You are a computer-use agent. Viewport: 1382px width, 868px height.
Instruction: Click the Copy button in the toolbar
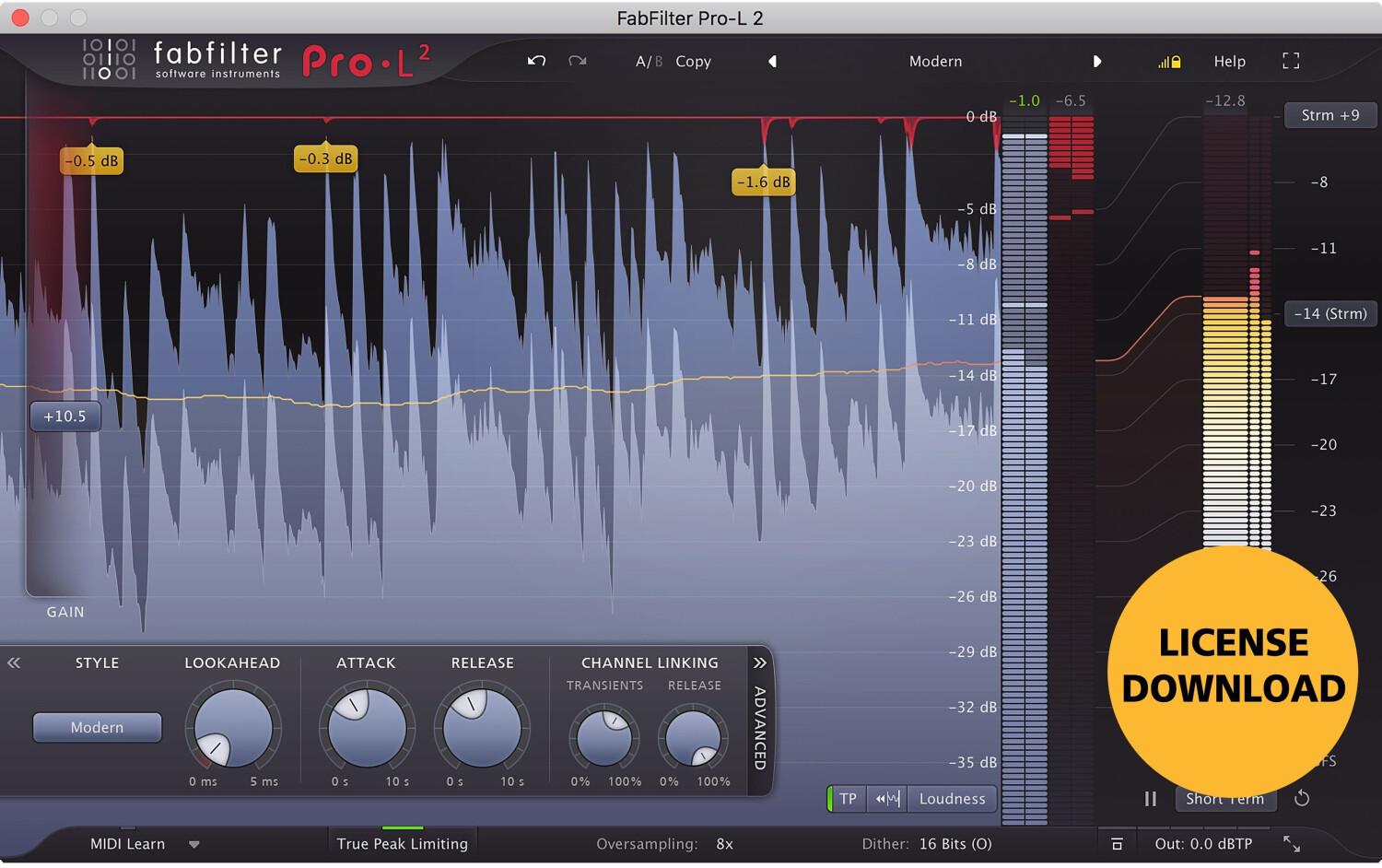point(693,61)
